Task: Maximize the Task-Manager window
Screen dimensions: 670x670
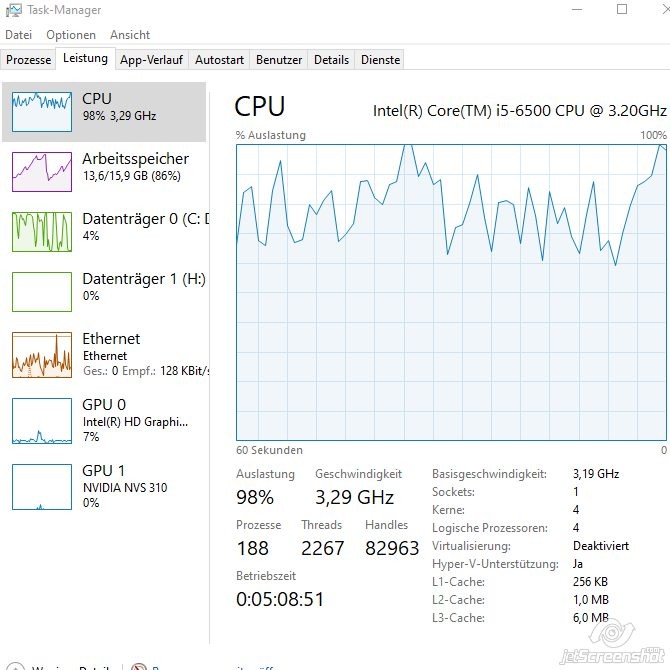Action: click(x=622, y=10)
